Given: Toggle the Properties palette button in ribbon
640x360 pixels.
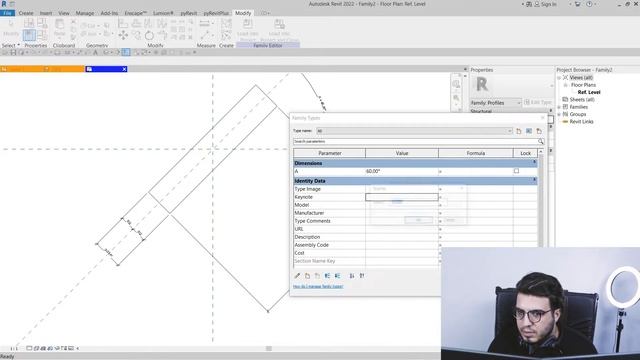Looking at the screenshot, I should tap(29, 35).
